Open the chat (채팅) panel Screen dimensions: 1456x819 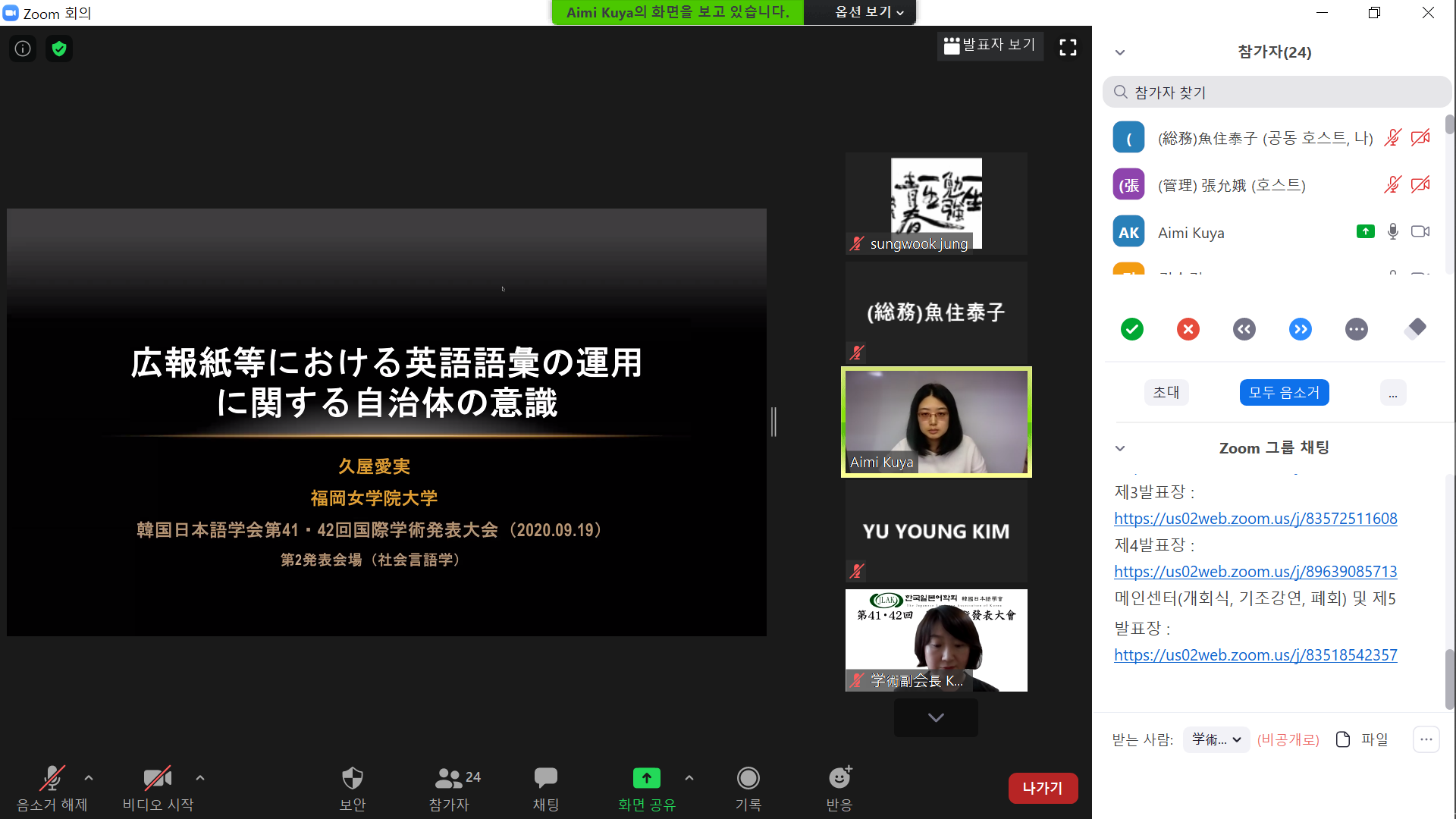(x=545, y=787)
